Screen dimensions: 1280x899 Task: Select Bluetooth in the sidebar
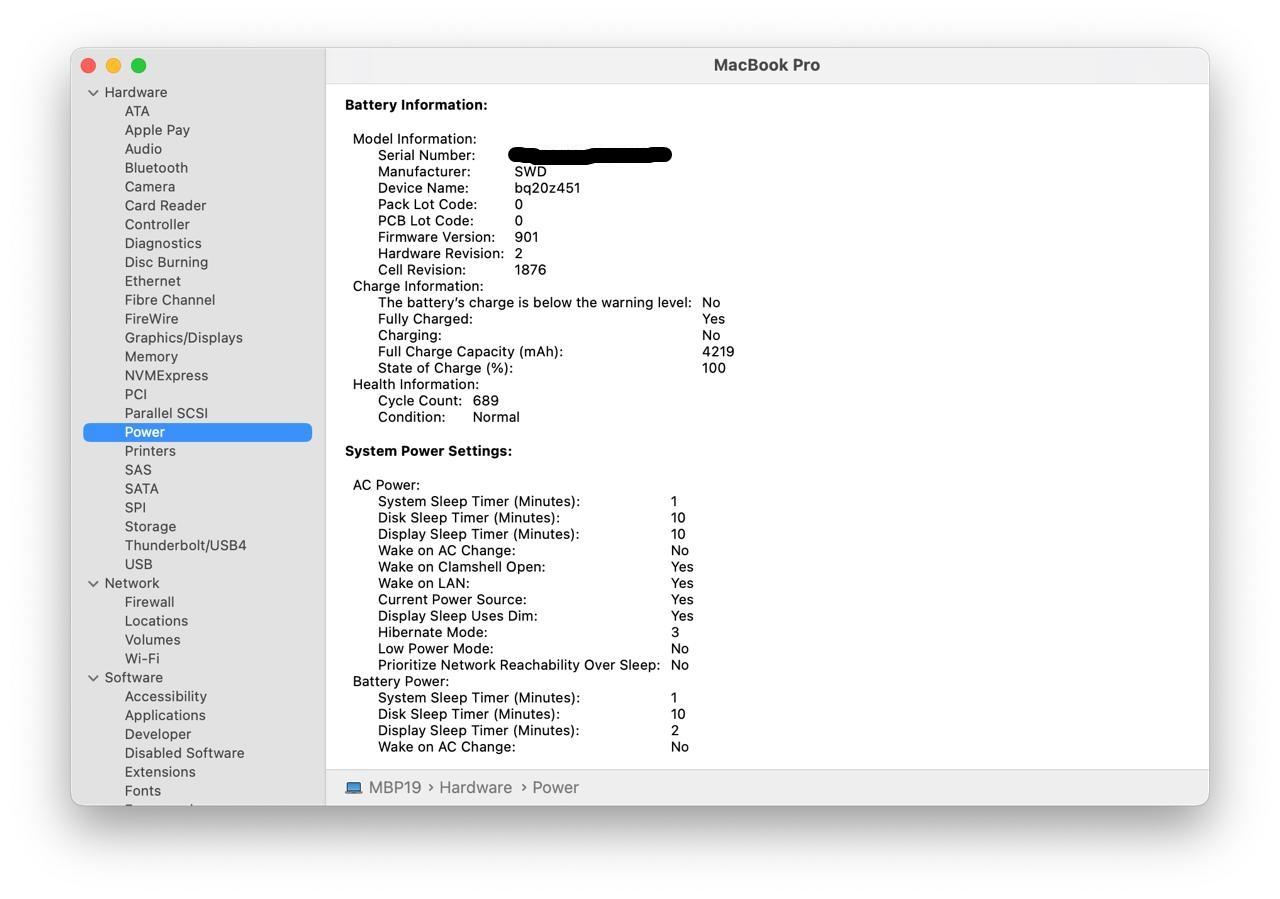pos(156,168)
